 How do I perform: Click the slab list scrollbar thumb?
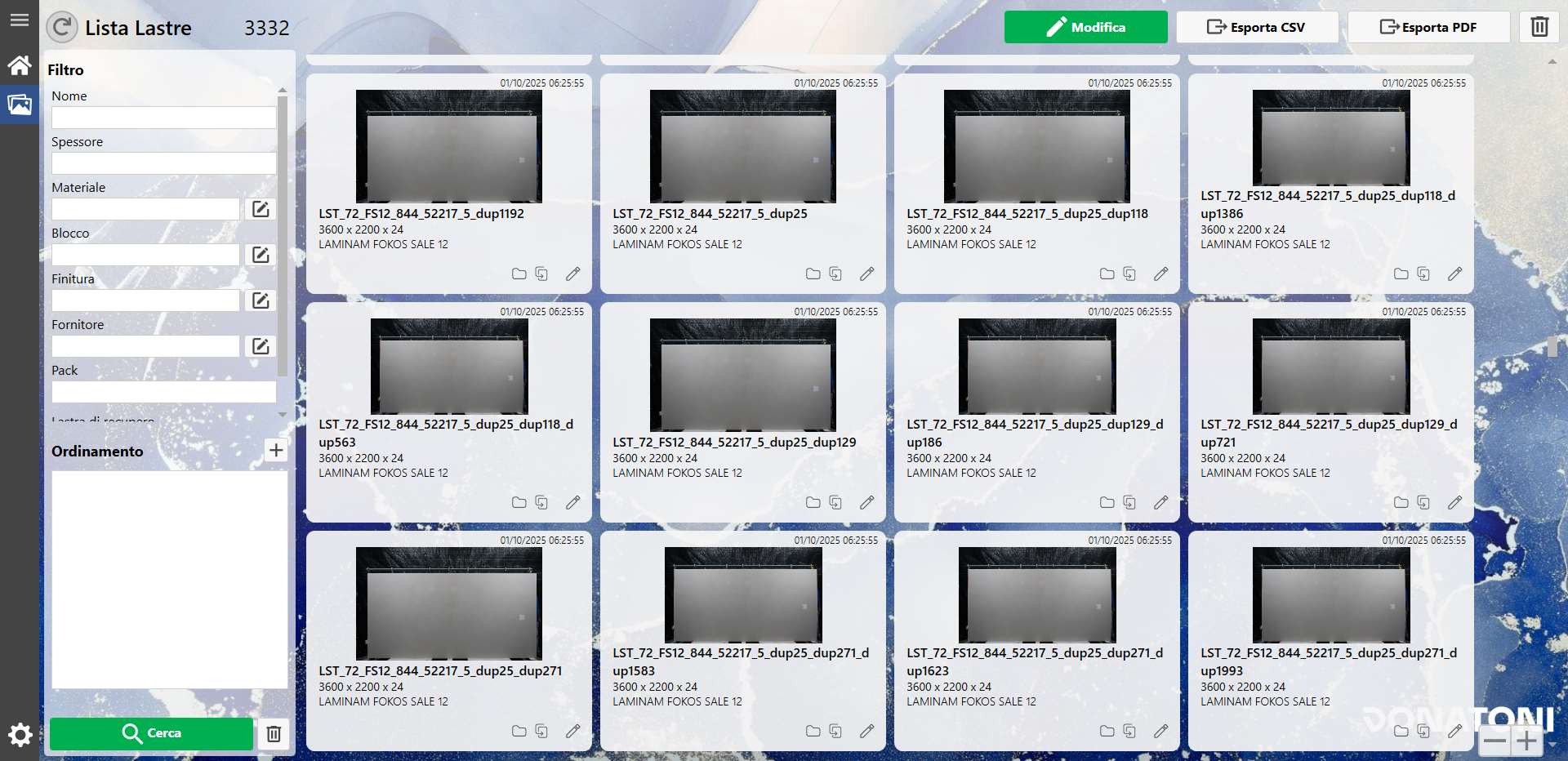(1552, 346)
